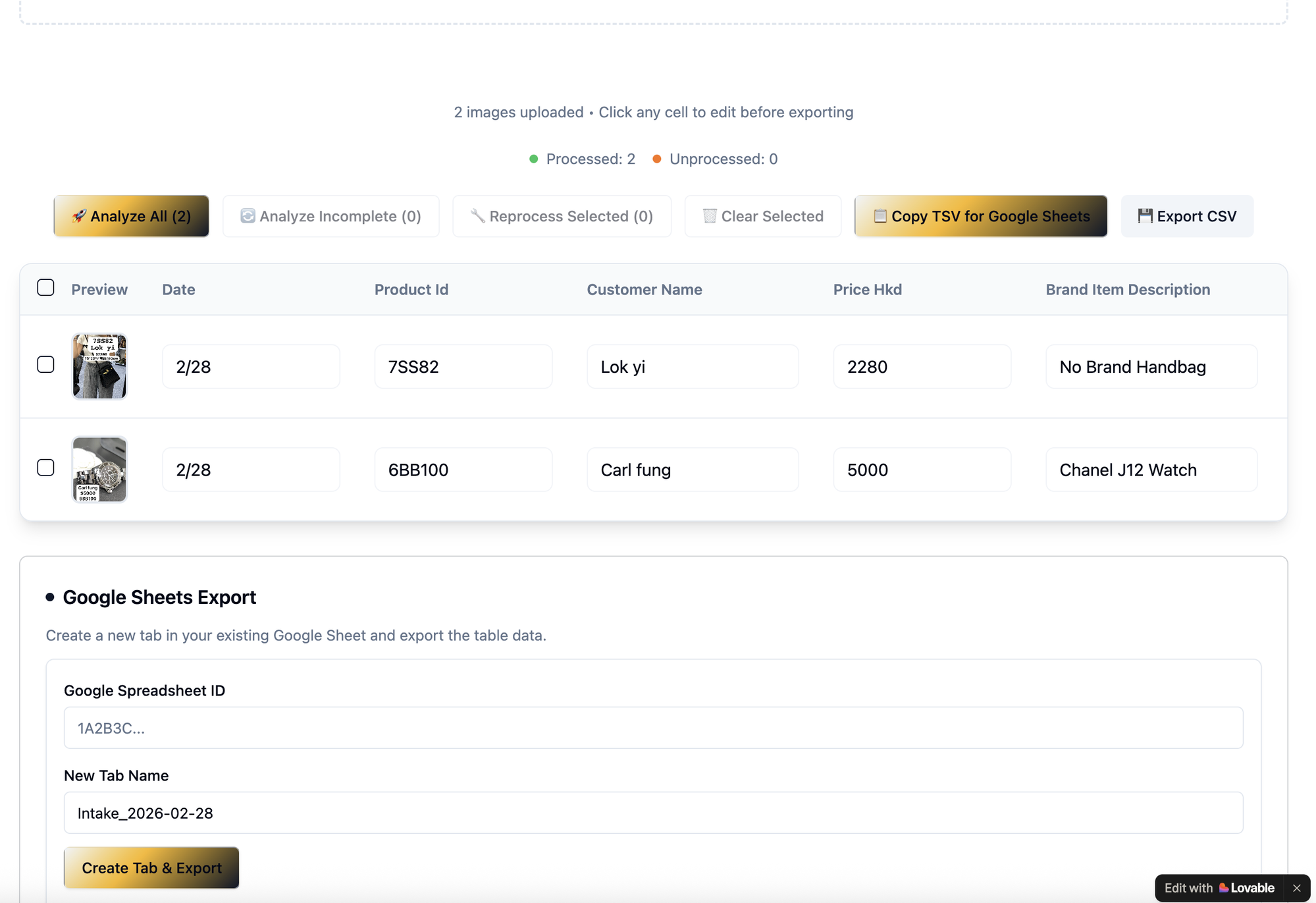Click the rocket icon on Analyze All
Screen dimensions: 1316x903
(79, 216)
